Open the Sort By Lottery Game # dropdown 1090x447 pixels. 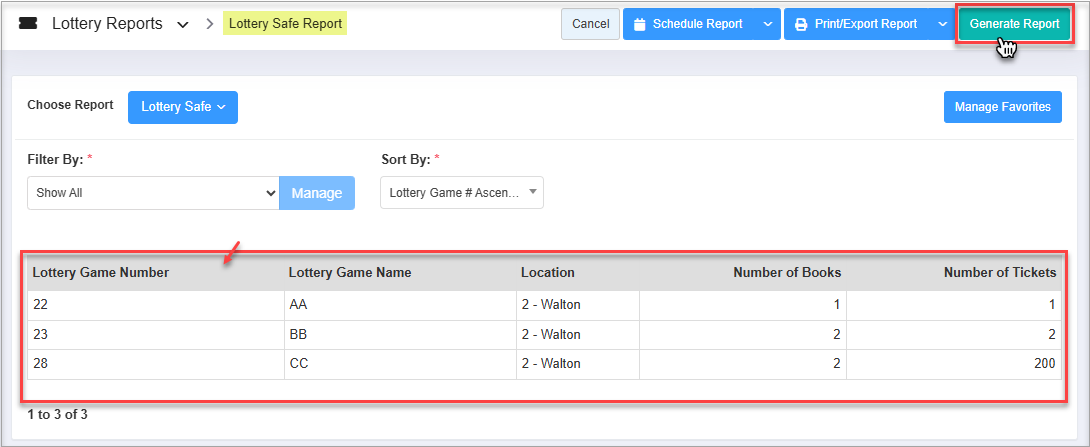click(461, 193)
